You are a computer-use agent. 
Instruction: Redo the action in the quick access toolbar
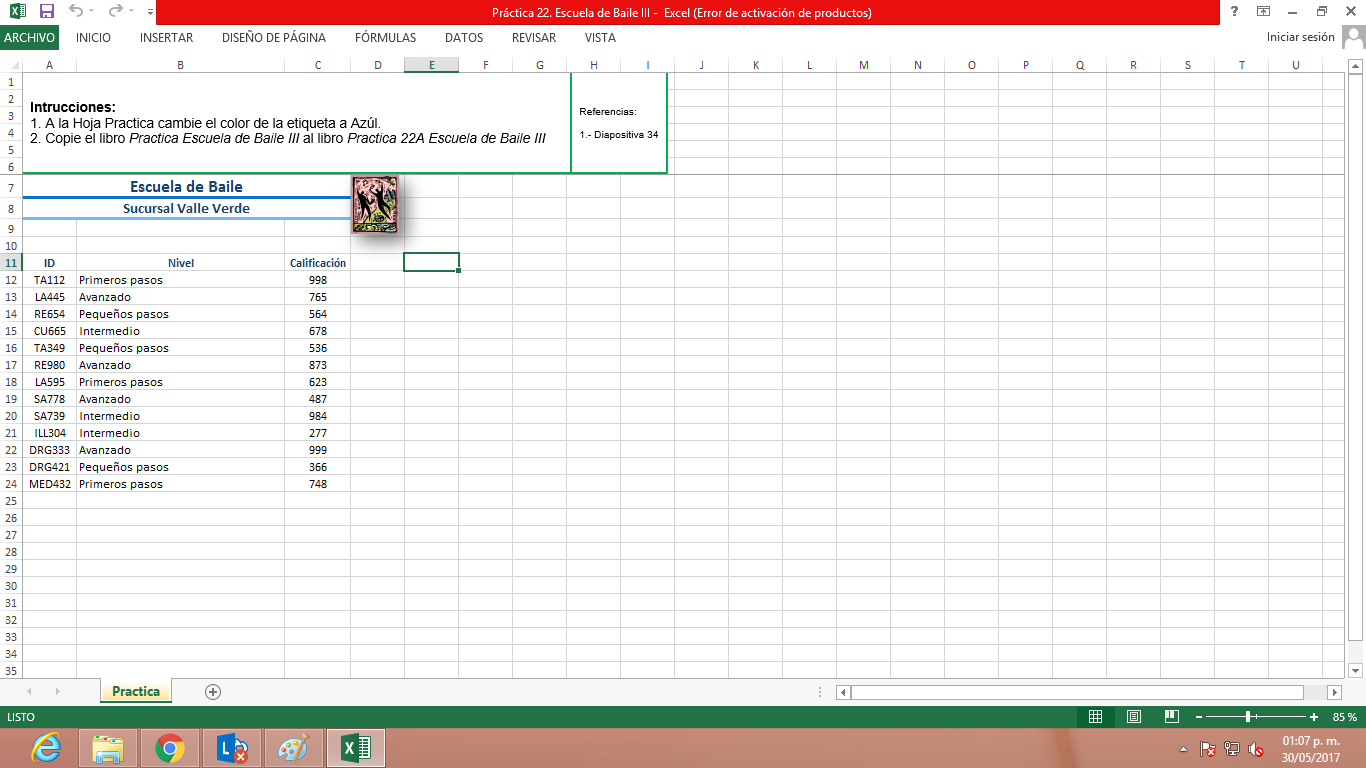click(x=115, y=12)
